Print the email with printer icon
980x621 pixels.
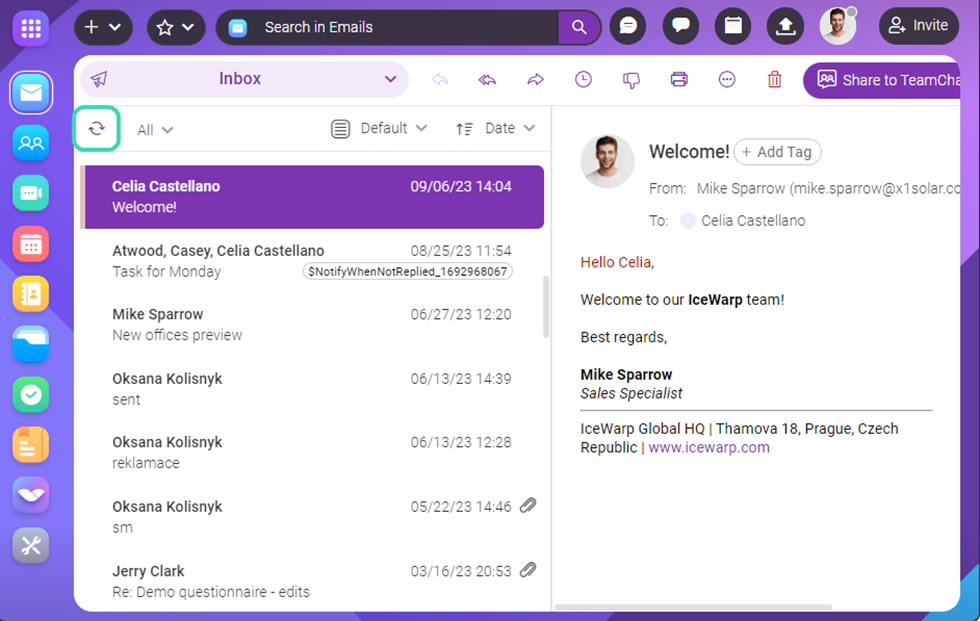point(679,79)
